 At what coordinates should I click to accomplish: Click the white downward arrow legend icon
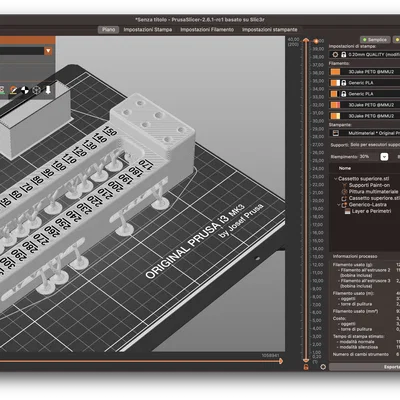click(x=48, y=90)
